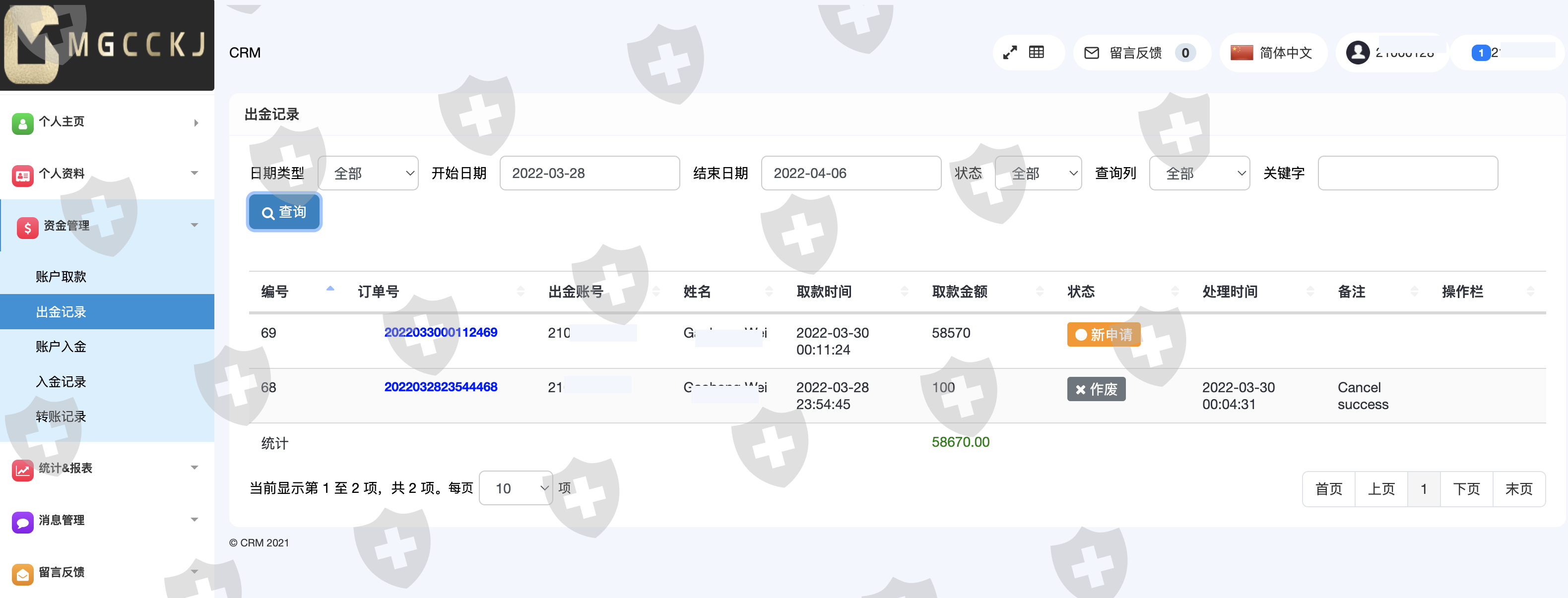The height and width of the screenshot is (598, 1568).
Task: Open order link 202203300112469
Action: pos(440,332)
